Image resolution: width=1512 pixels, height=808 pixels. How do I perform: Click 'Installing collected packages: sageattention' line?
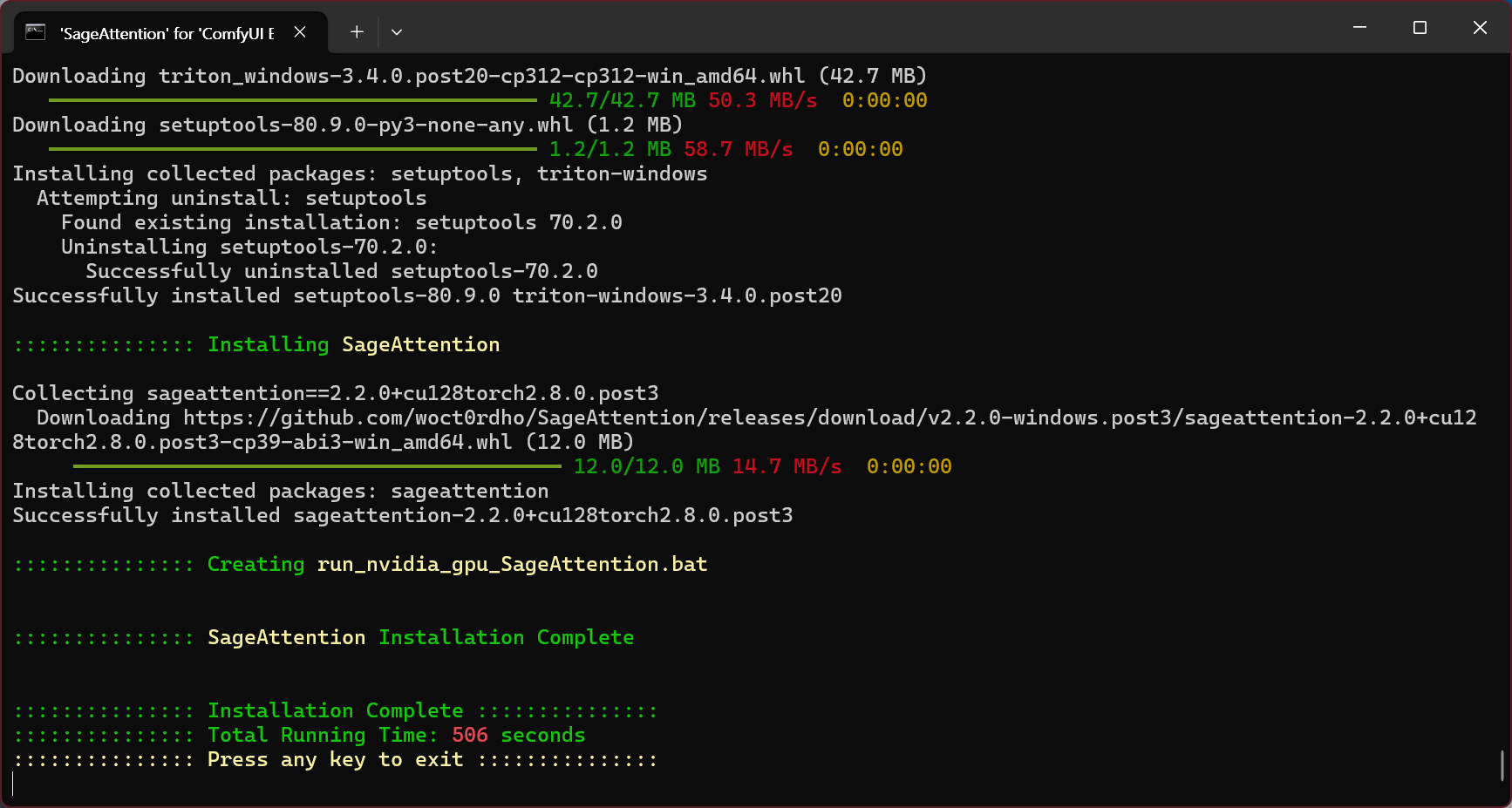(x=280, y=491)
